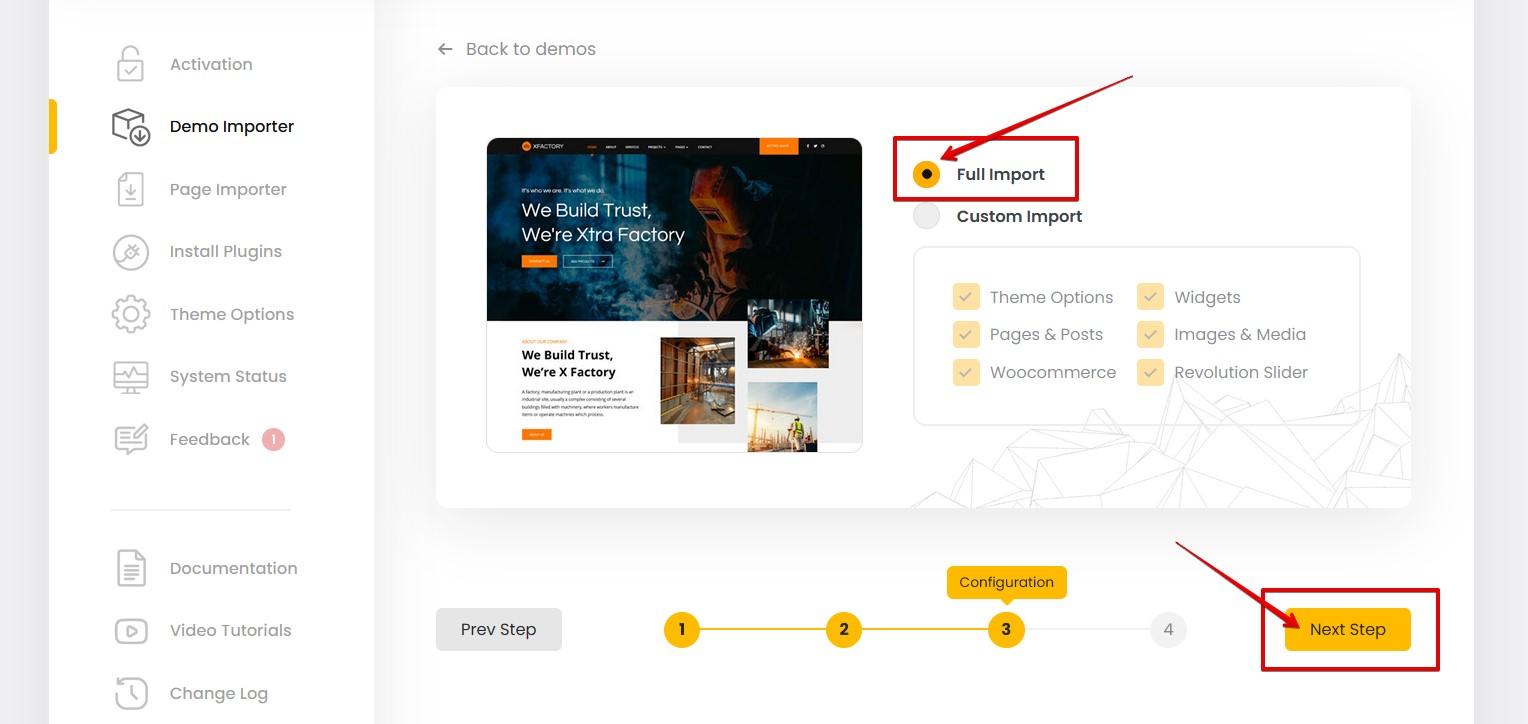Open the Documentation menu item
The width and height of the screenshot is (1528, 724).
233,568
